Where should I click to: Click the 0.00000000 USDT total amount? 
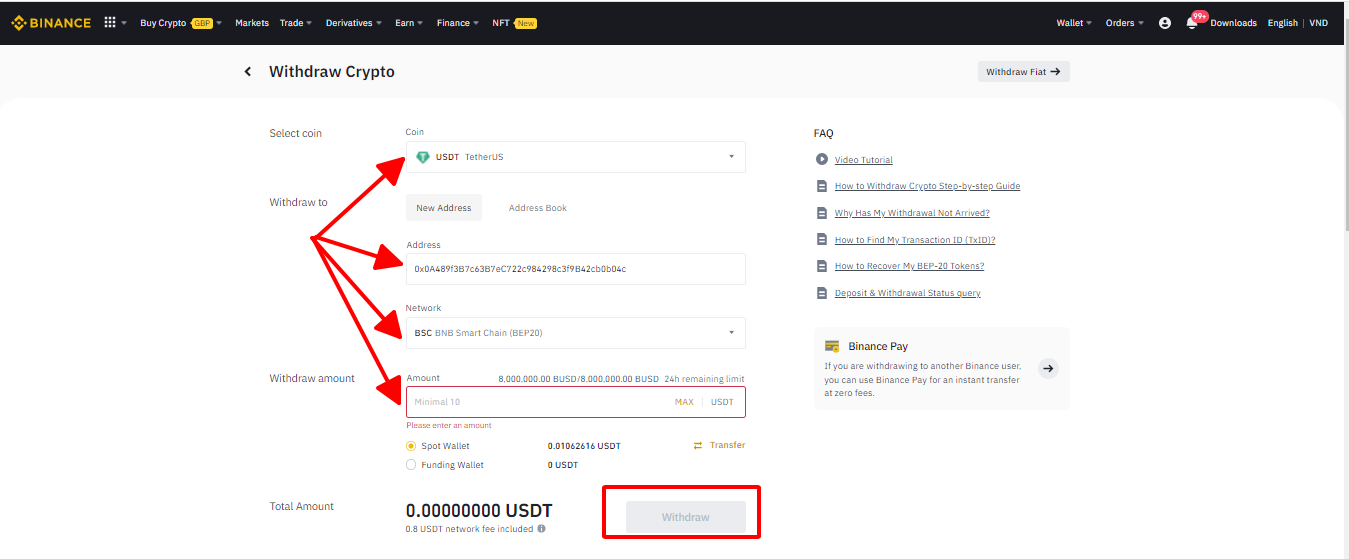point(479,510)
